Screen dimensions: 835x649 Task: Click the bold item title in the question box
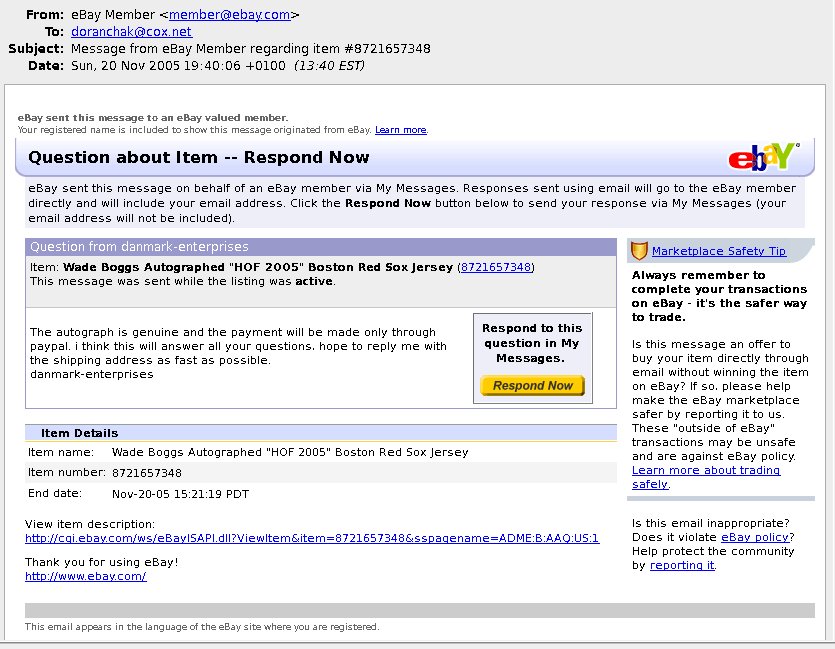[x=258, y=267]
